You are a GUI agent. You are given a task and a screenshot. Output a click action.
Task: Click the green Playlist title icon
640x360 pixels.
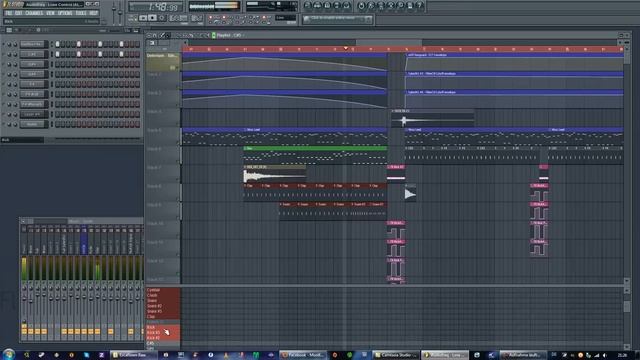click(213, 36)
